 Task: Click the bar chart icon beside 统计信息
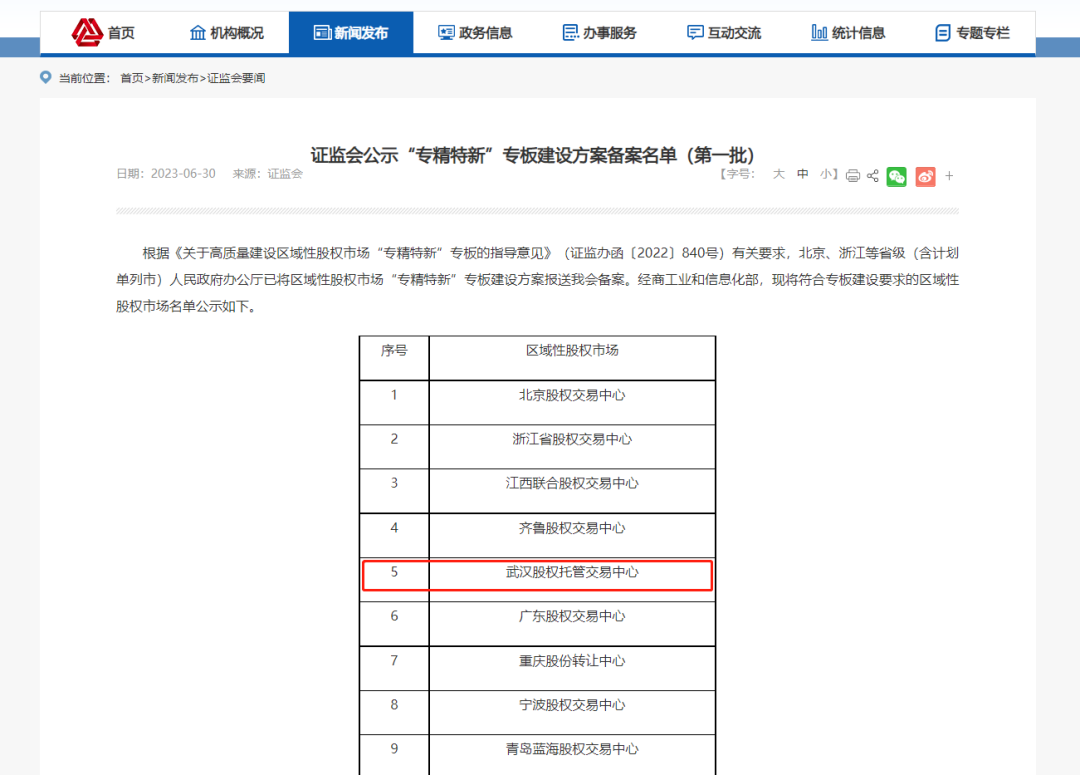[819, 32]
